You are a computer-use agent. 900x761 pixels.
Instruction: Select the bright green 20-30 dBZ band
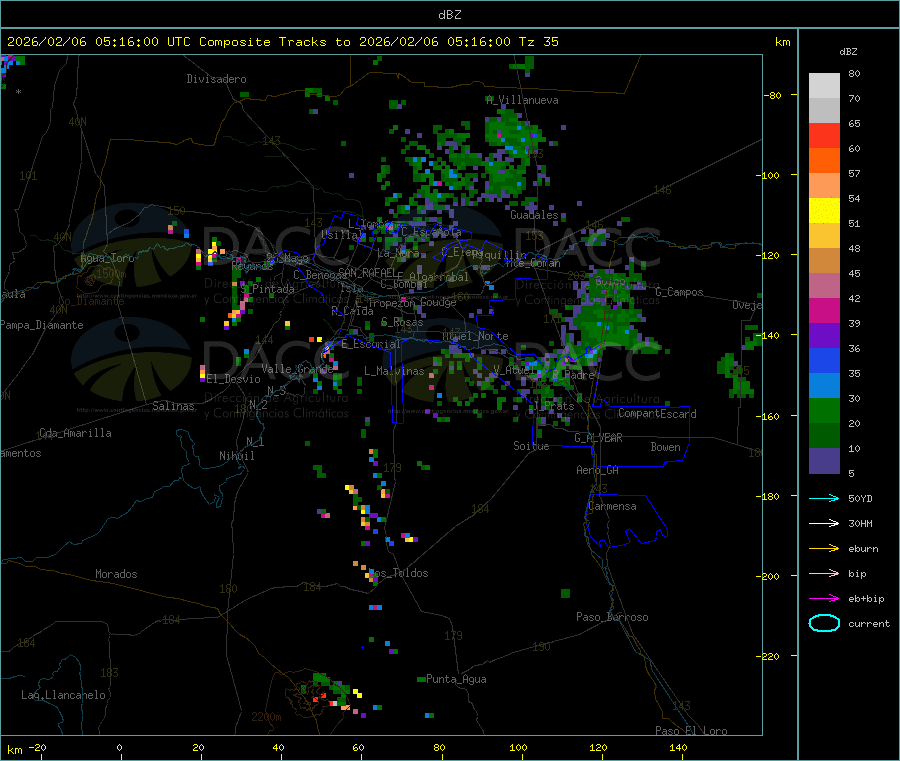(824, 410)
